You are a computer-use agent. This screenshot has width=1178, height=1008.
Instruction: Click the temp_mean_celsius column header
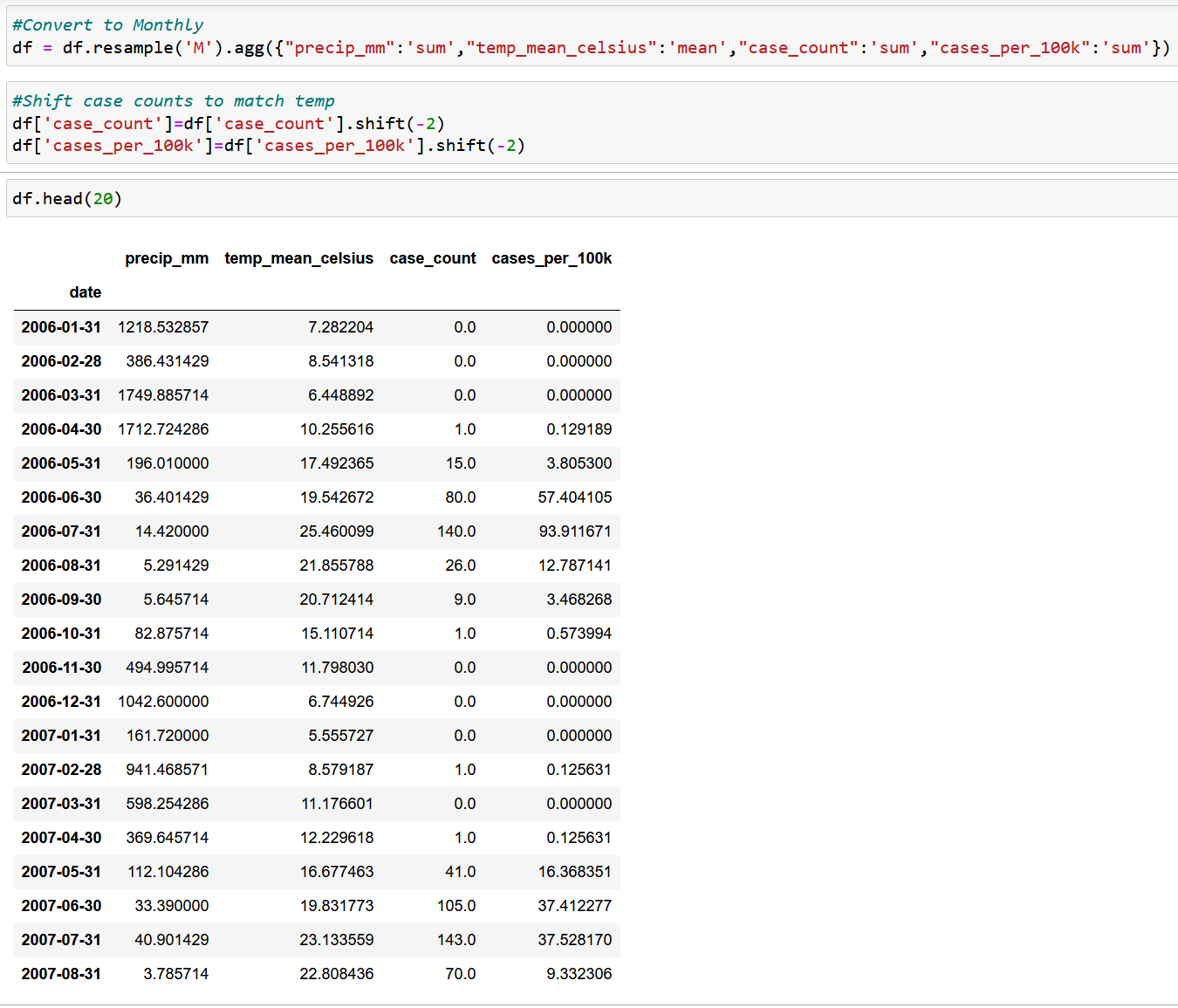click(298, 258)
